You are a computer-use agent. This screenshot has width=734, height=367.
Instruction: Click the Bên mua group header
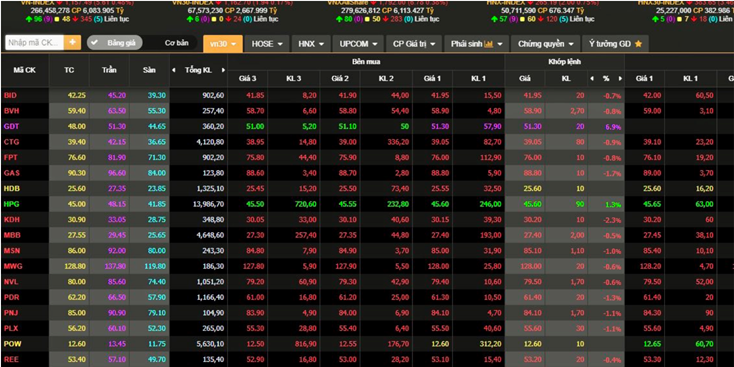366,62
